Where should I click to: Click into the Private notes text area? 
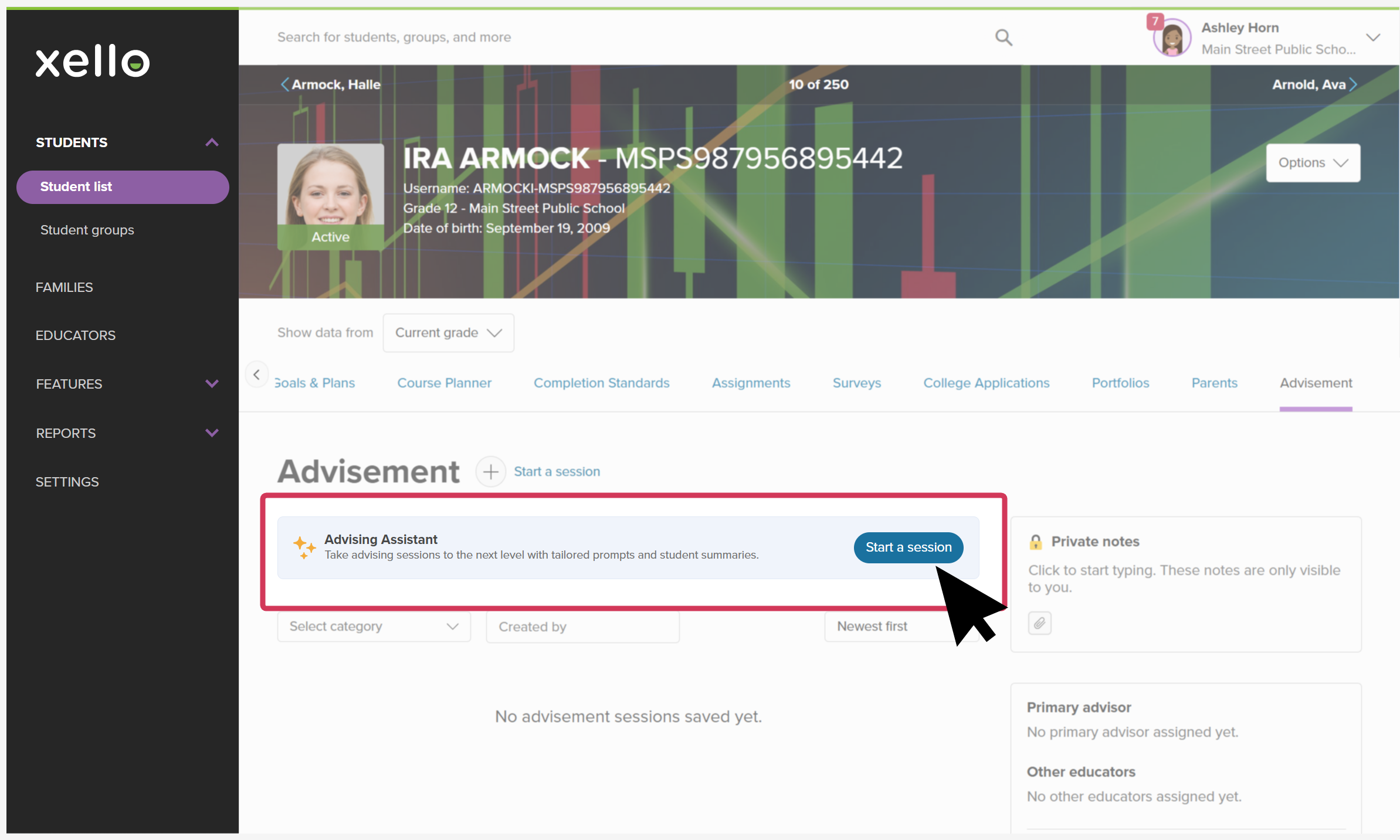click(1185, 579)
